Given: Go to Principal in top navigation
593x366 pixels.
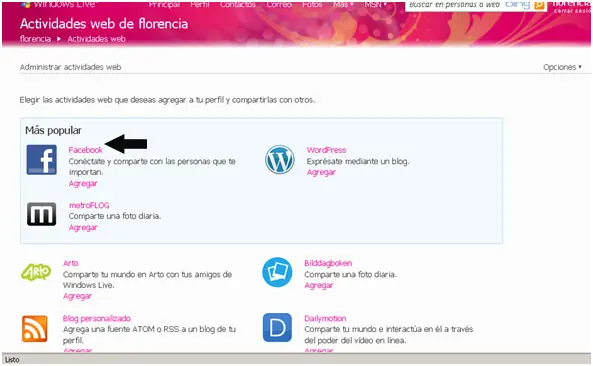Looking at the screenshot, I should (x=164, y=5).
